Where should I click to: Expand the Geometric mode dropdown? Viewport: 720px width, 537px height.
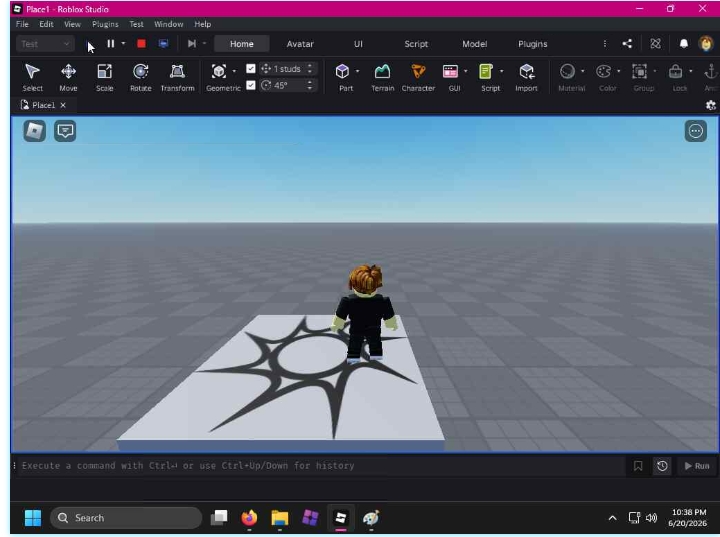pyautogui.click(x=234, y=71)
